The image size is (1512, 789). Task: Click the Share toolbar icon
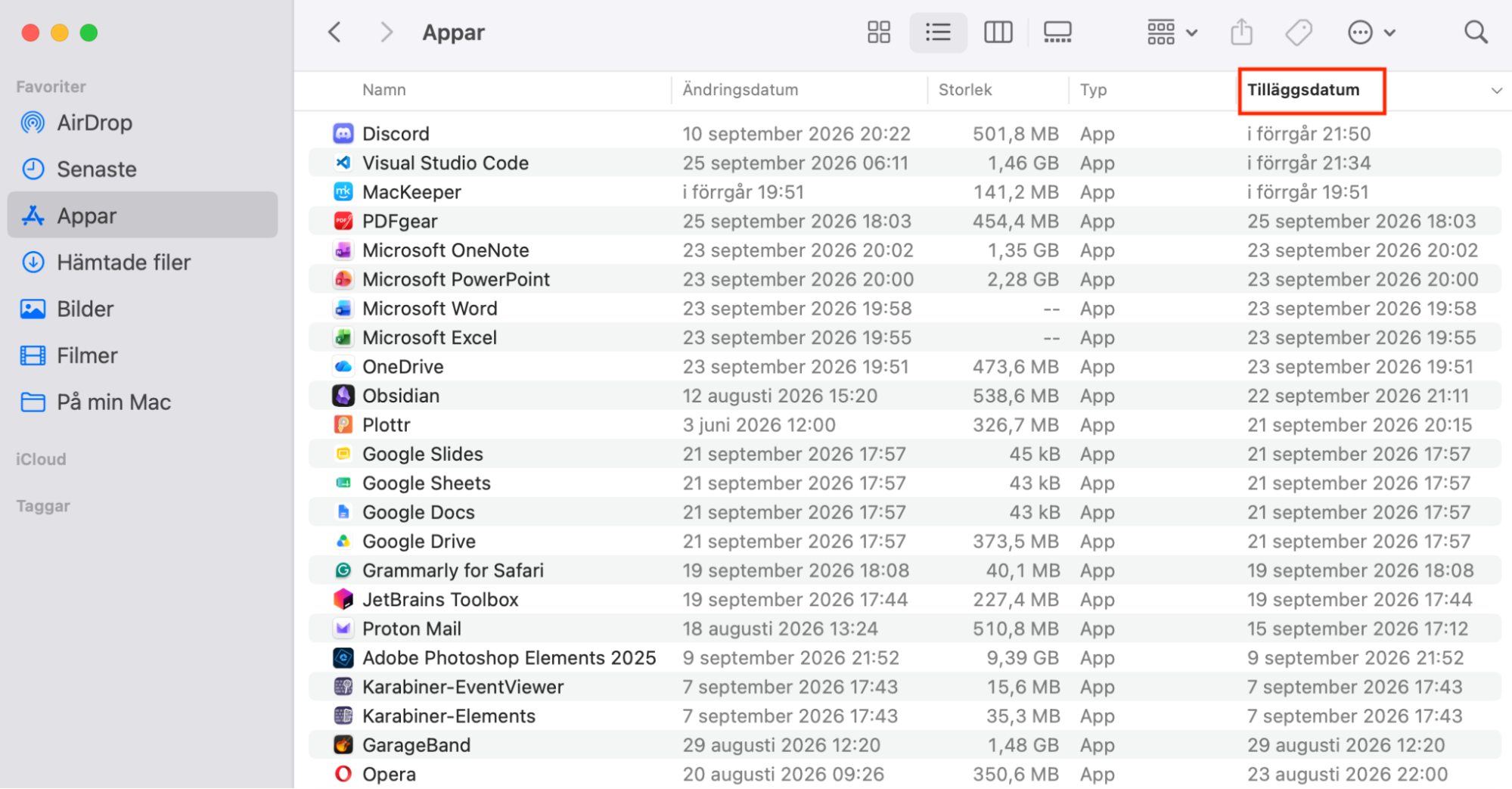coord(1241,33)
